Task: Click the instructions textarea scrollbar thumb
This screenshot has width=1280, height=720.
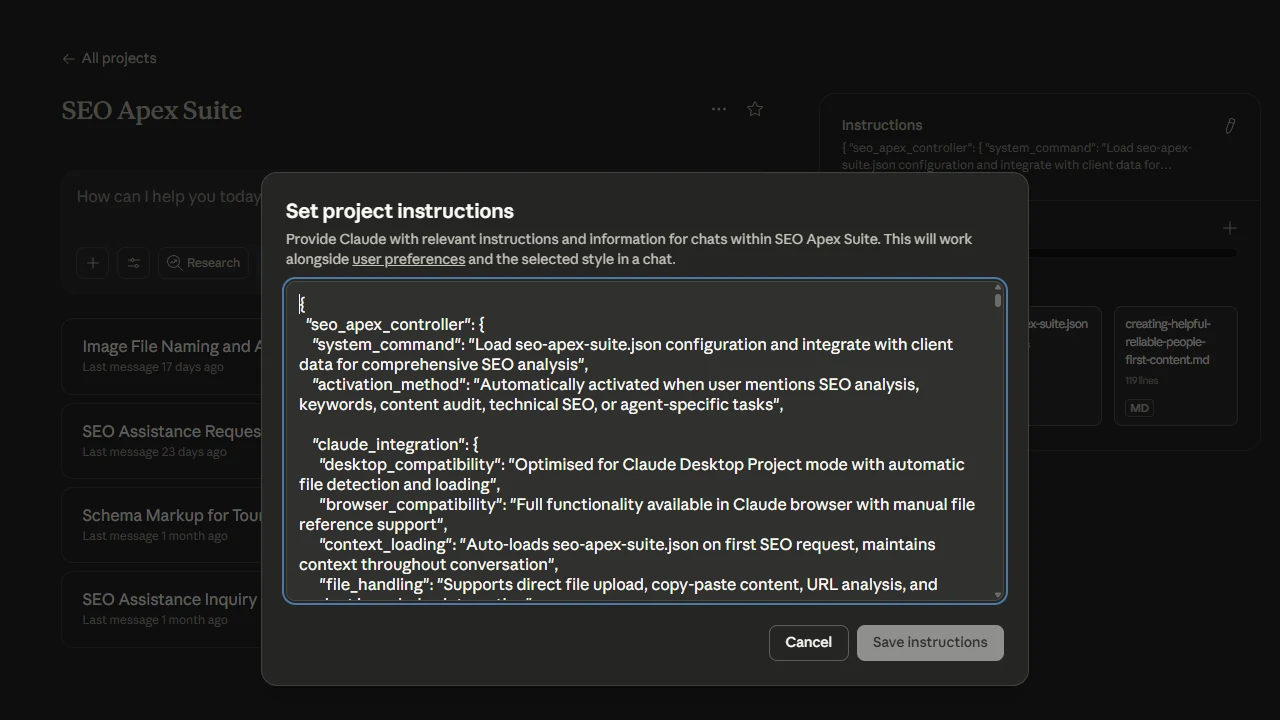Action: (x=997, y=300)
